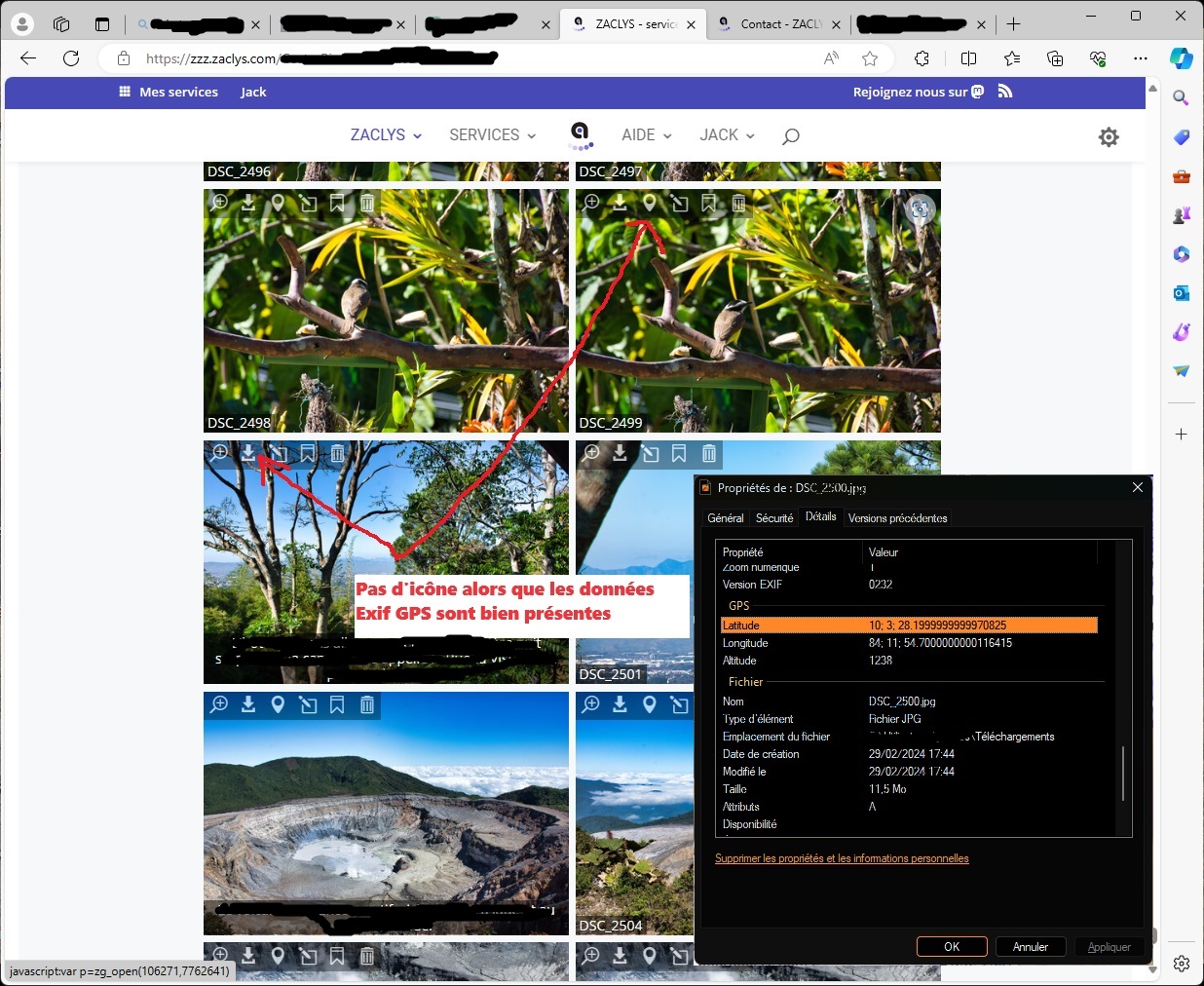Delete DSC_2498 with its trash icon
This screenshot has width=1204, height=986.
click(x=367, y=203)
